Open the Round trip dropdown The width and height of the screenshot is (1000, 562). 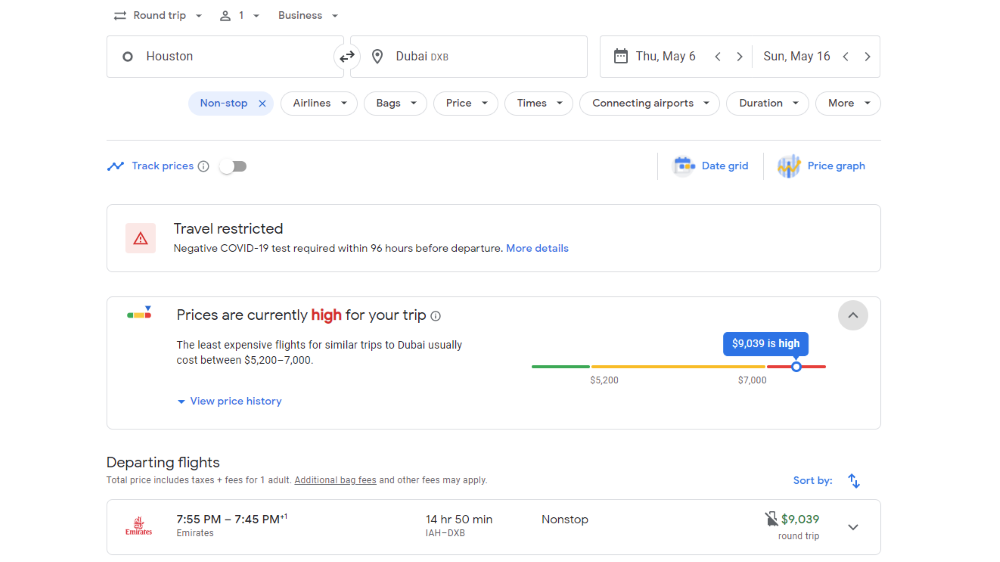point(158,16)
